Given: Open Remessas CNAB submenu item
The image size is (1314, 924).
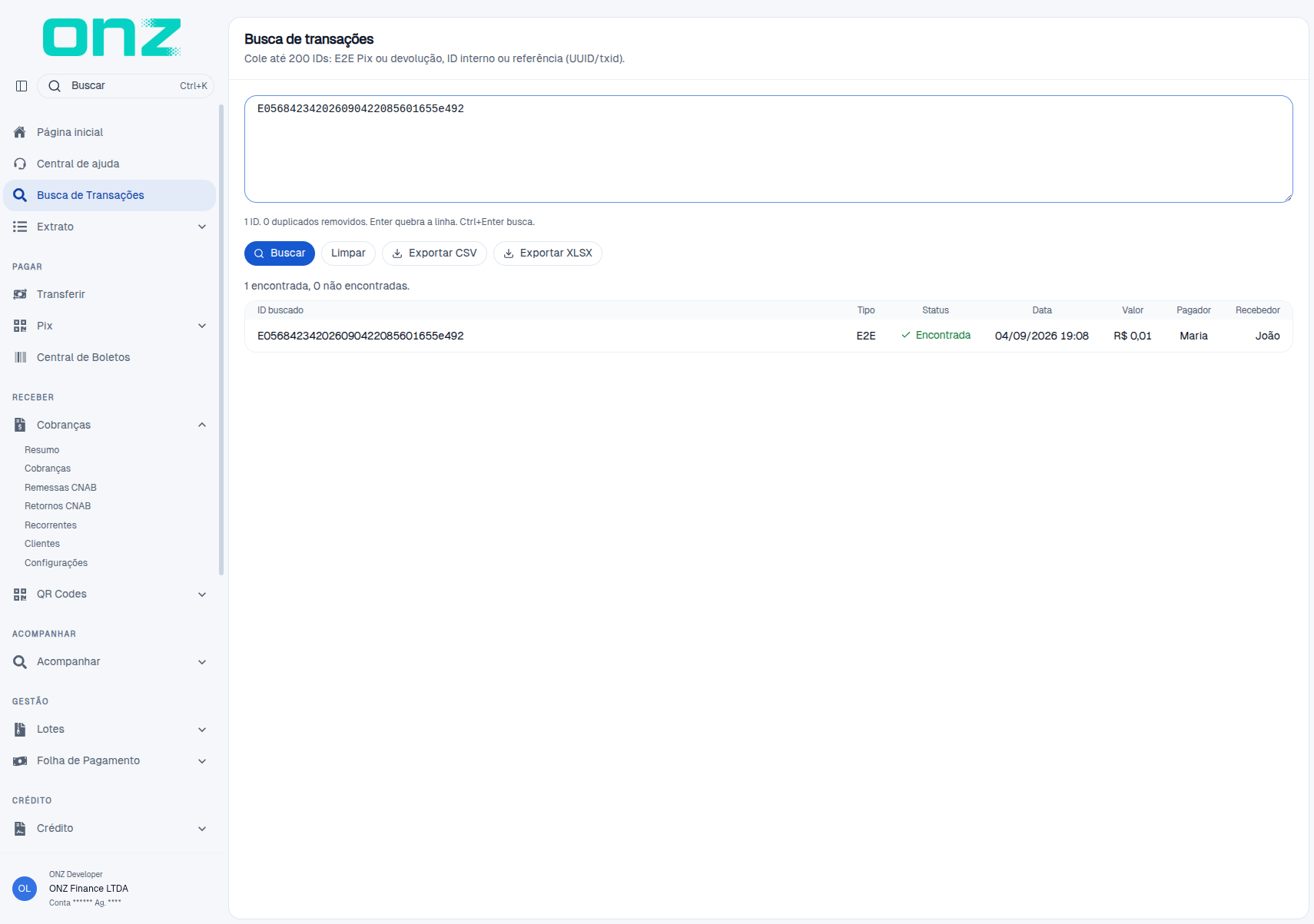Looking at the screenshot, I should coord(61,488).
